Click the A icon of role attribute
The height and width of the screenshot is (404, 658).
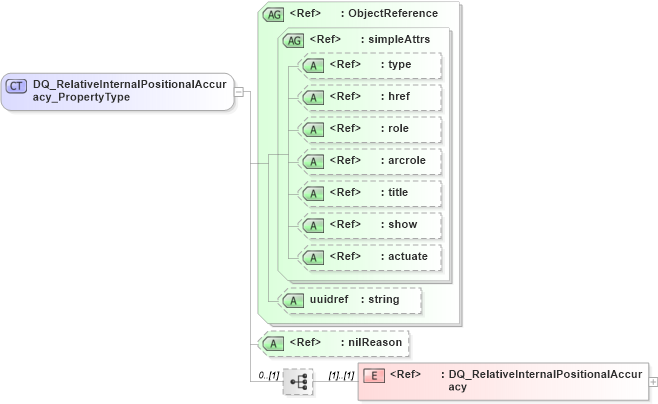coord(313,130)
